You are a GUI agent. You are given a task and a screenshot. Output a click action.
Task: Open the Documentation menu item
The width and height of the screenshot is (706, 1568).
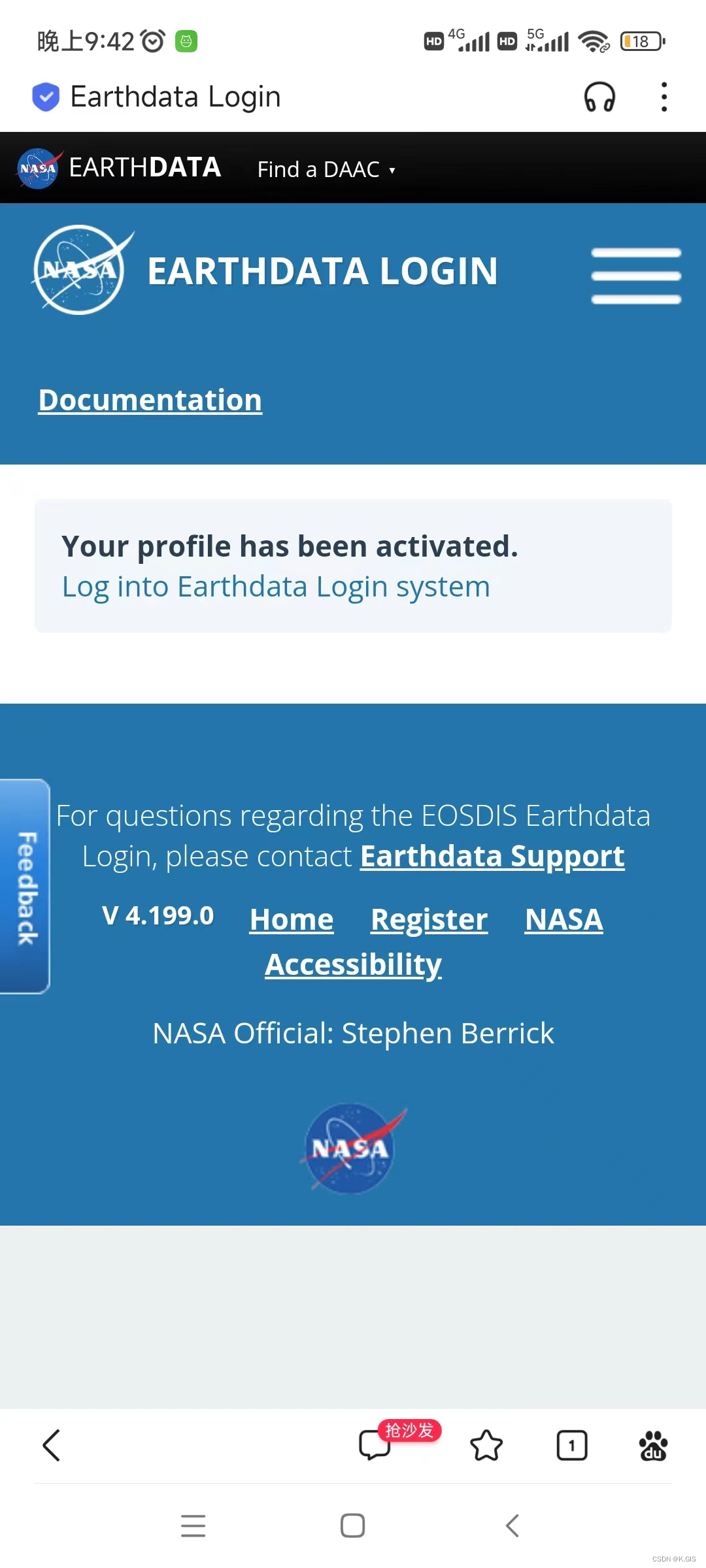(x=150, y=400)
